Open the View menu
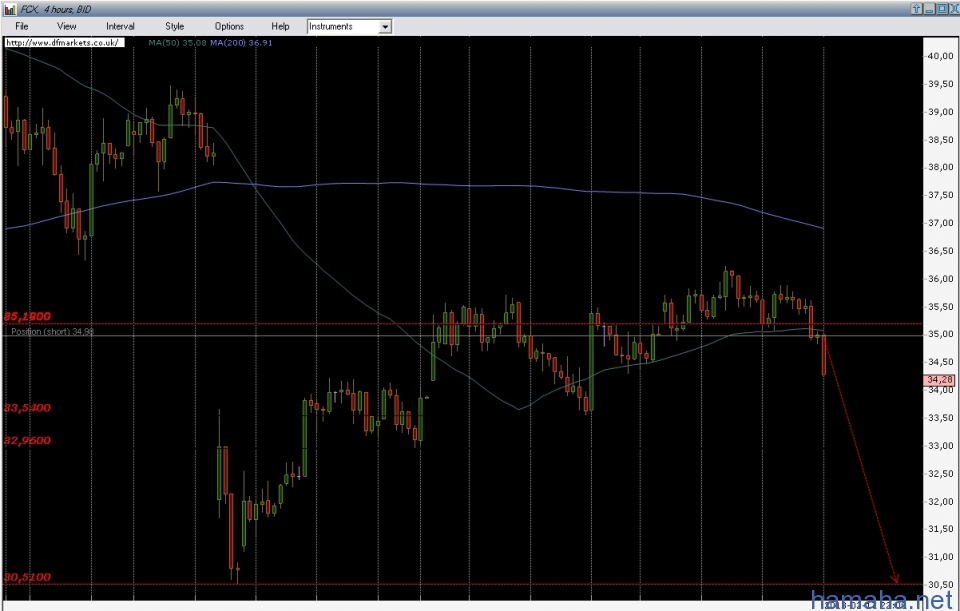 (66, 26)
